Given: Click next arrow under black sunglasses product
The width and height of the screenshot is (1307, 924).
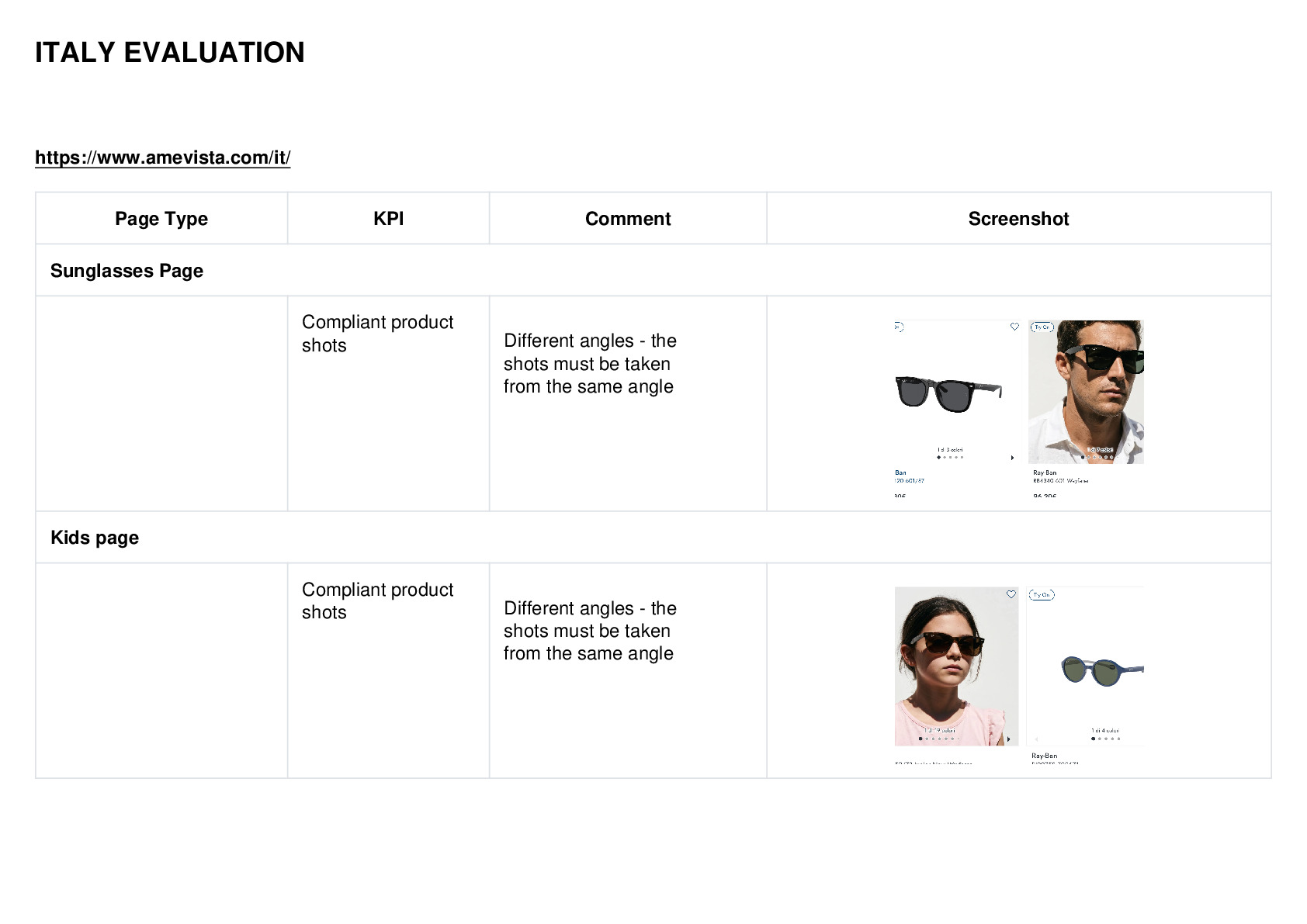Looking at the screenshot, I should tap(1012, 458).
